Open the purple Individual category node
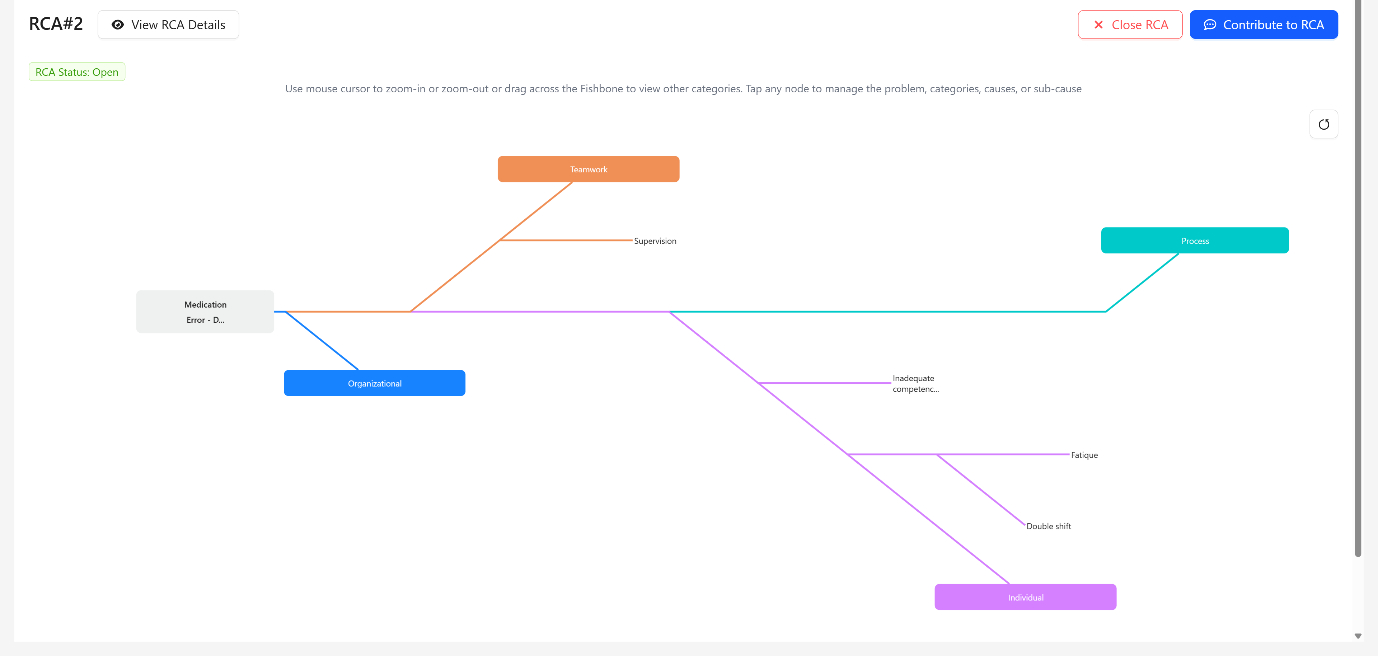 point(1025,597)
